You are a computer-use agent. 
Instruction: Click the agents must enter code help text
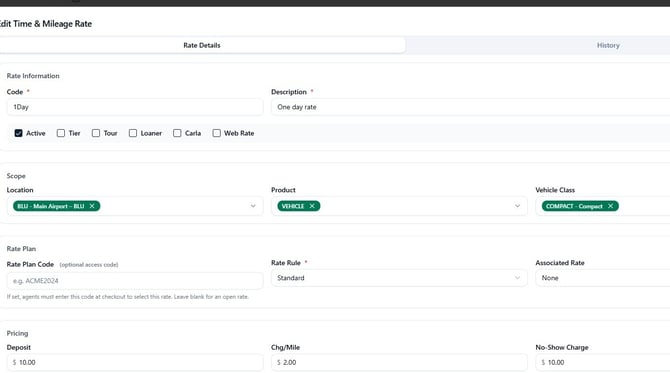(128, 297)
